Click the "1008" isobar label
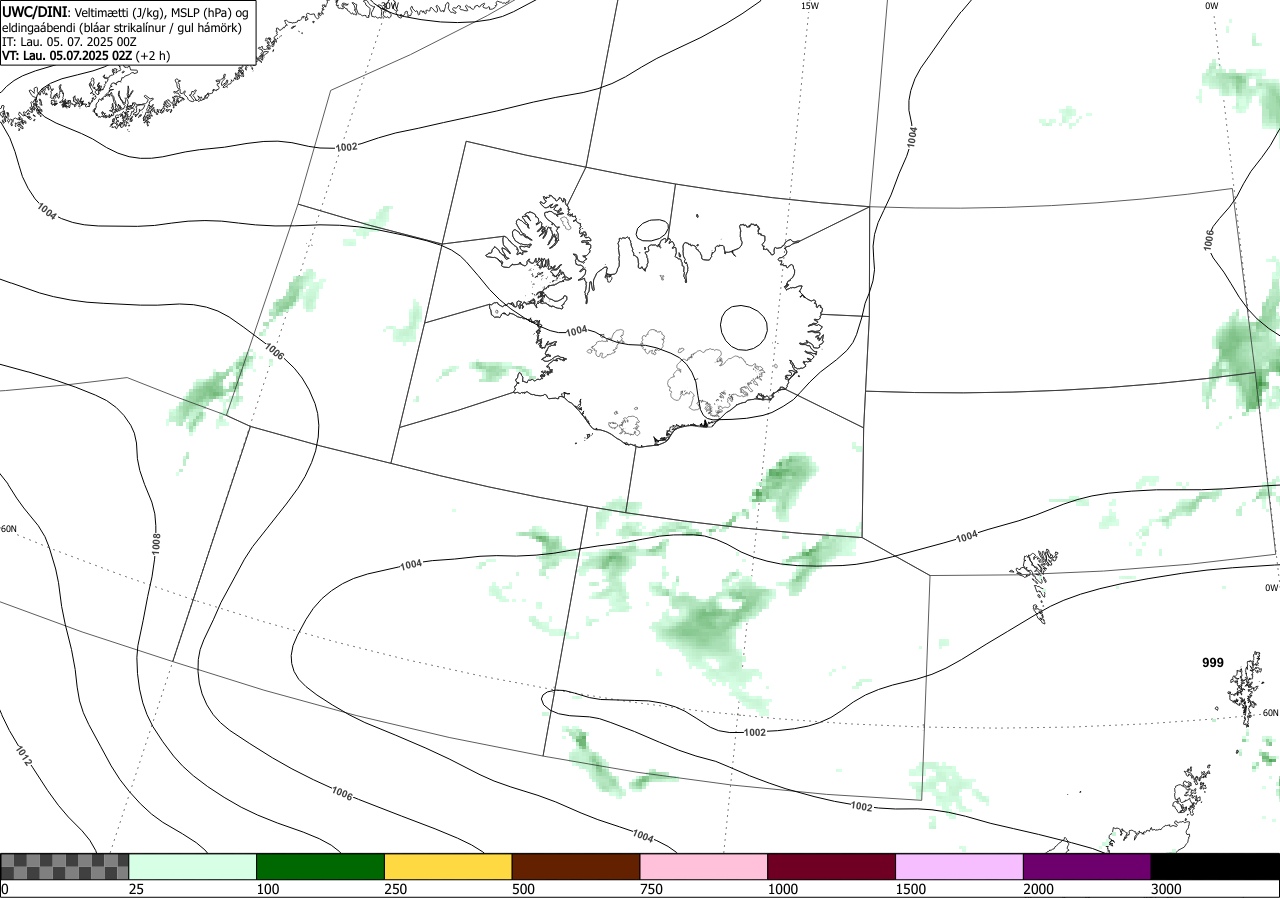 point(156,544)
